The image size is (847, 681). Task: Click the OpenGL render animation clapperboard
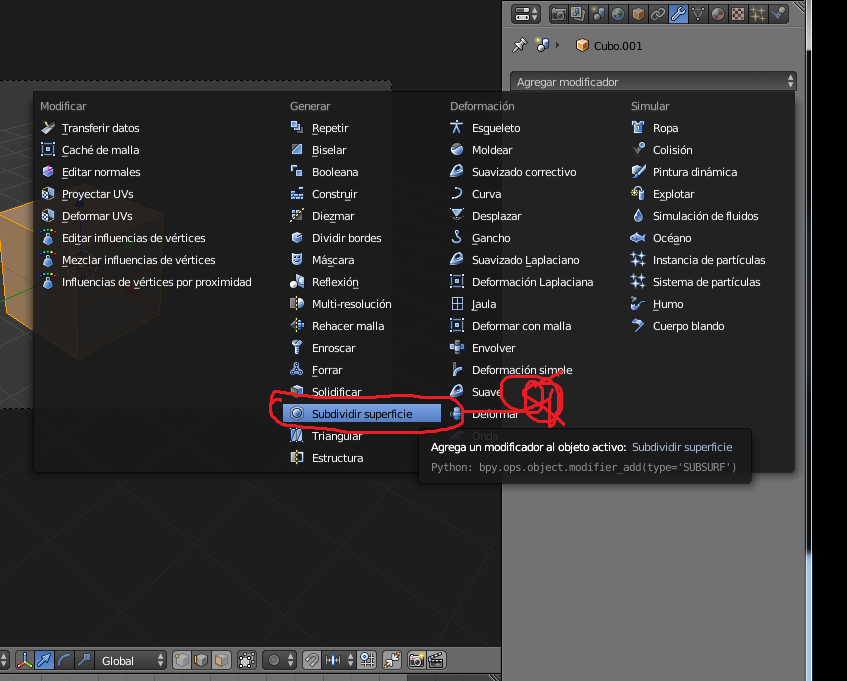tap(436, 660)
